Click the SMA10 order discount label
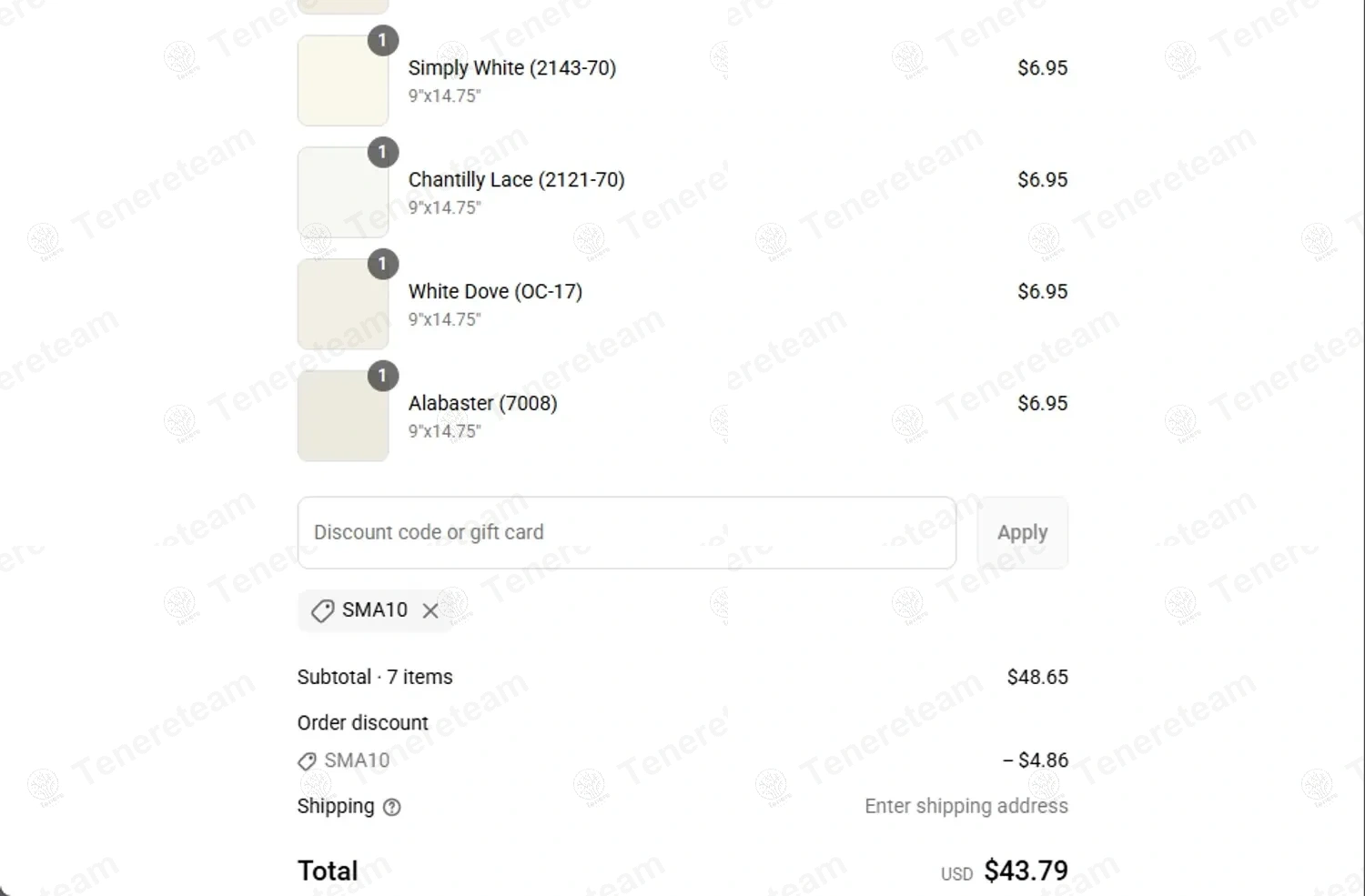 [357, 760]
